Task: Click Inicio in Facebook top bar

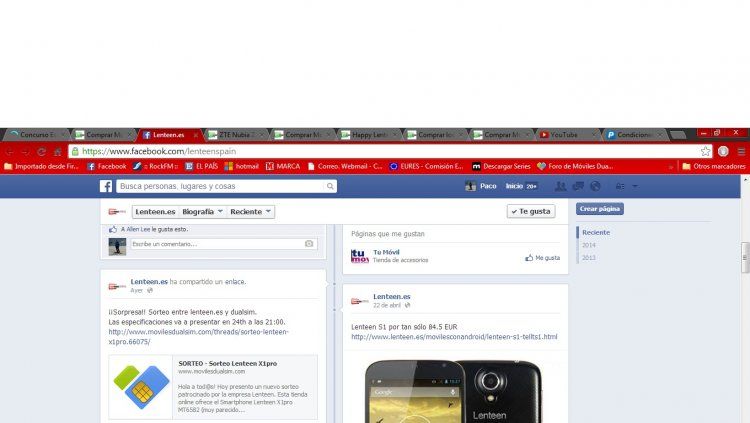Action: point(514,186)
